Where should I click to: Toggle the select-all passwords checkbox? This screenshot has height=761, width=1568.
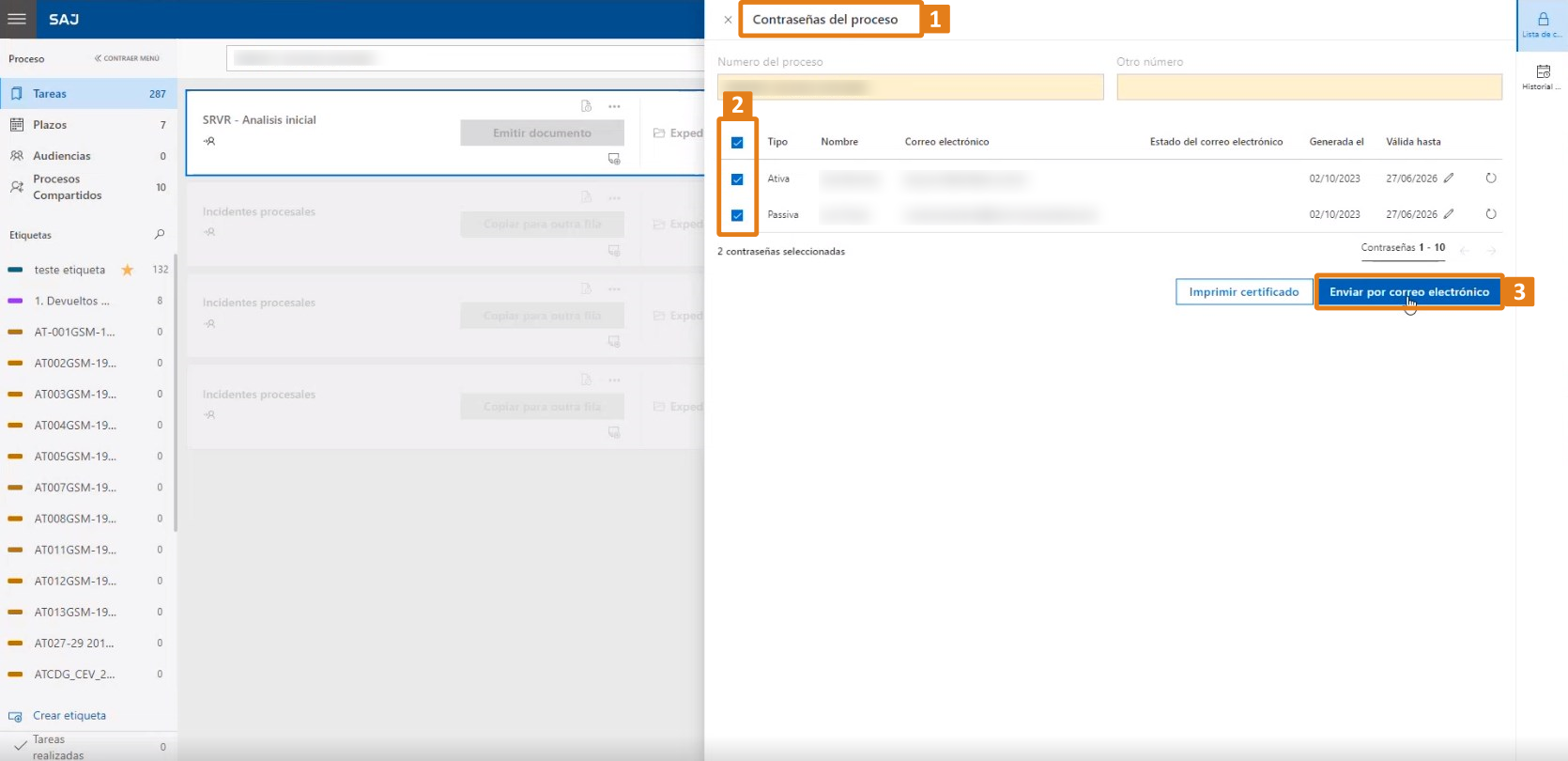pos(737,143)
